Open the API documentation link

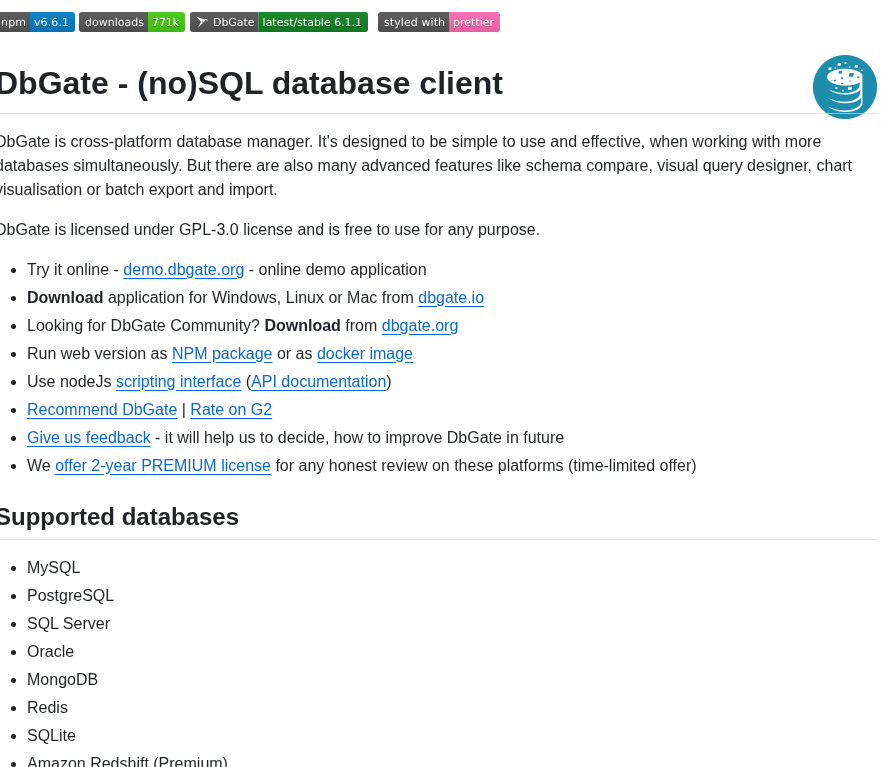319,382
